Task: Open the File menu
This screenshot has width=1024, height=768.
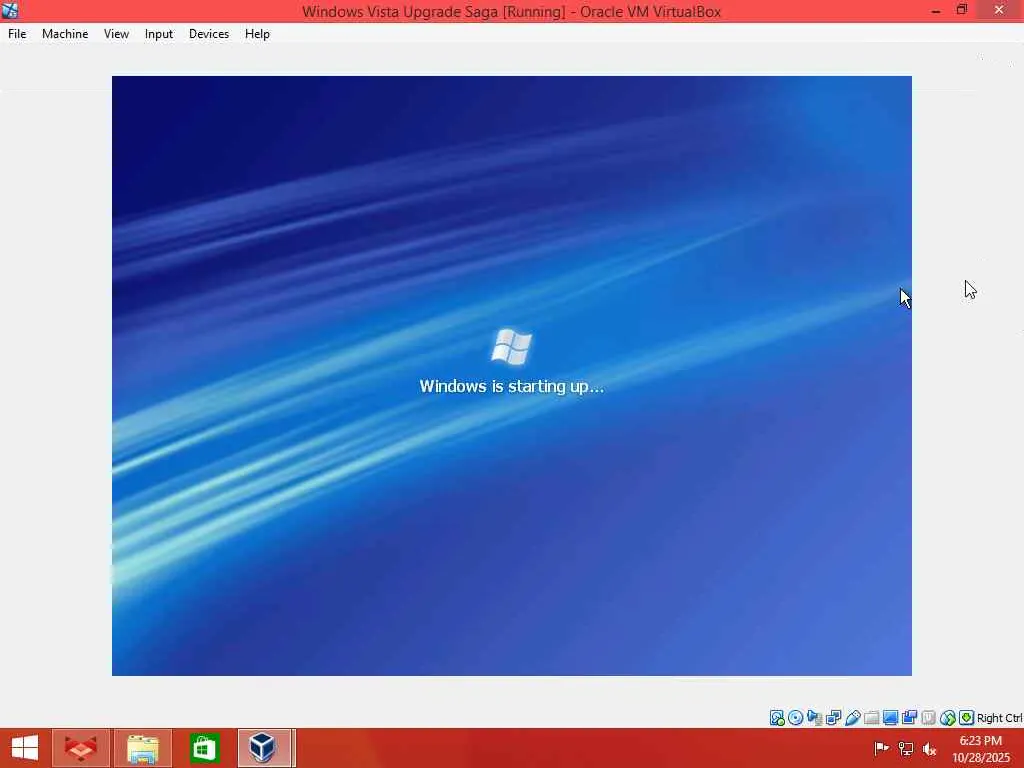Action: pyautogui.click(x=17, y=34)
